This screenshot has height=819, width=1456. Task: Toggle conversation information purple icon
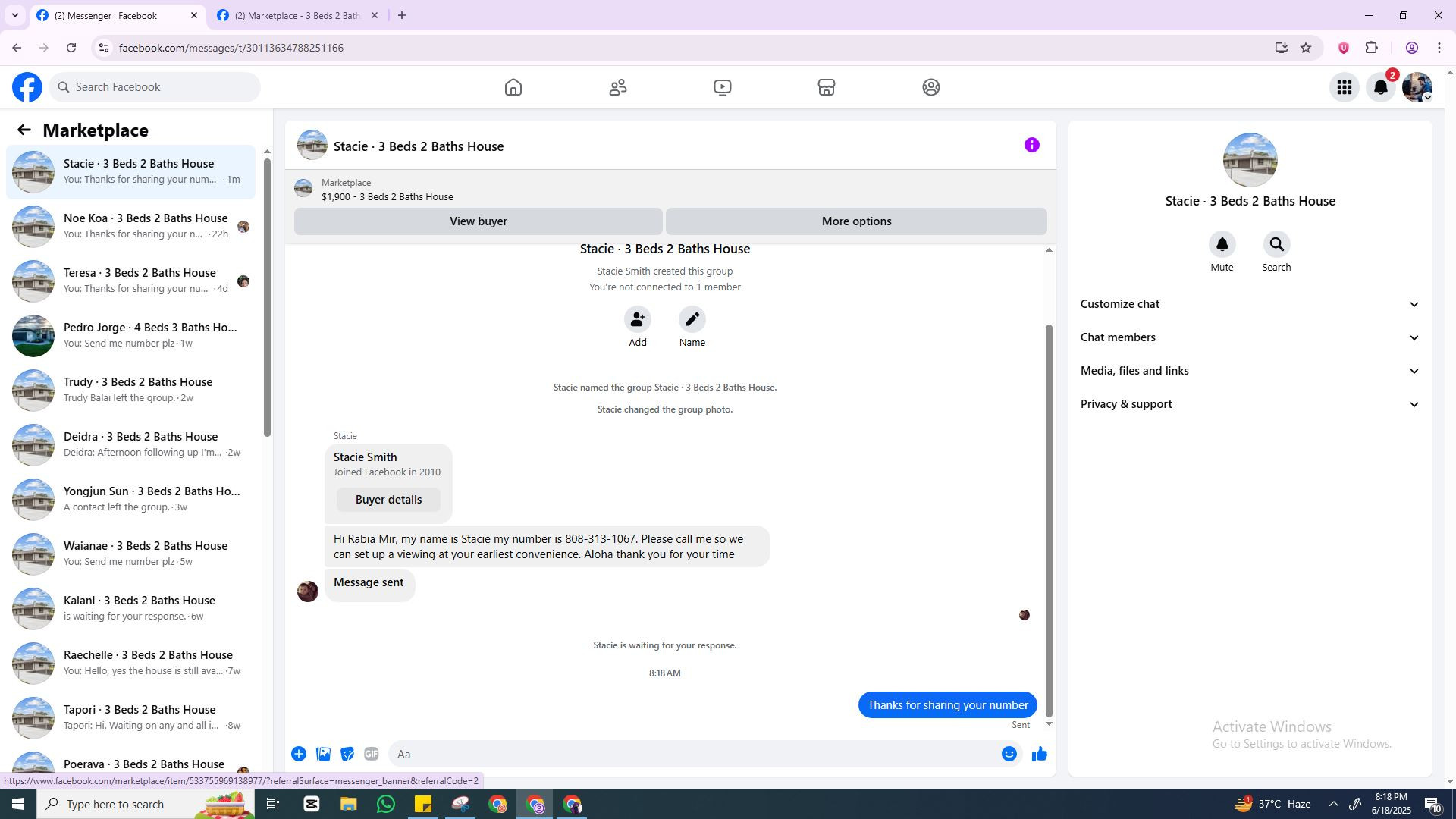coord(1032,145)
